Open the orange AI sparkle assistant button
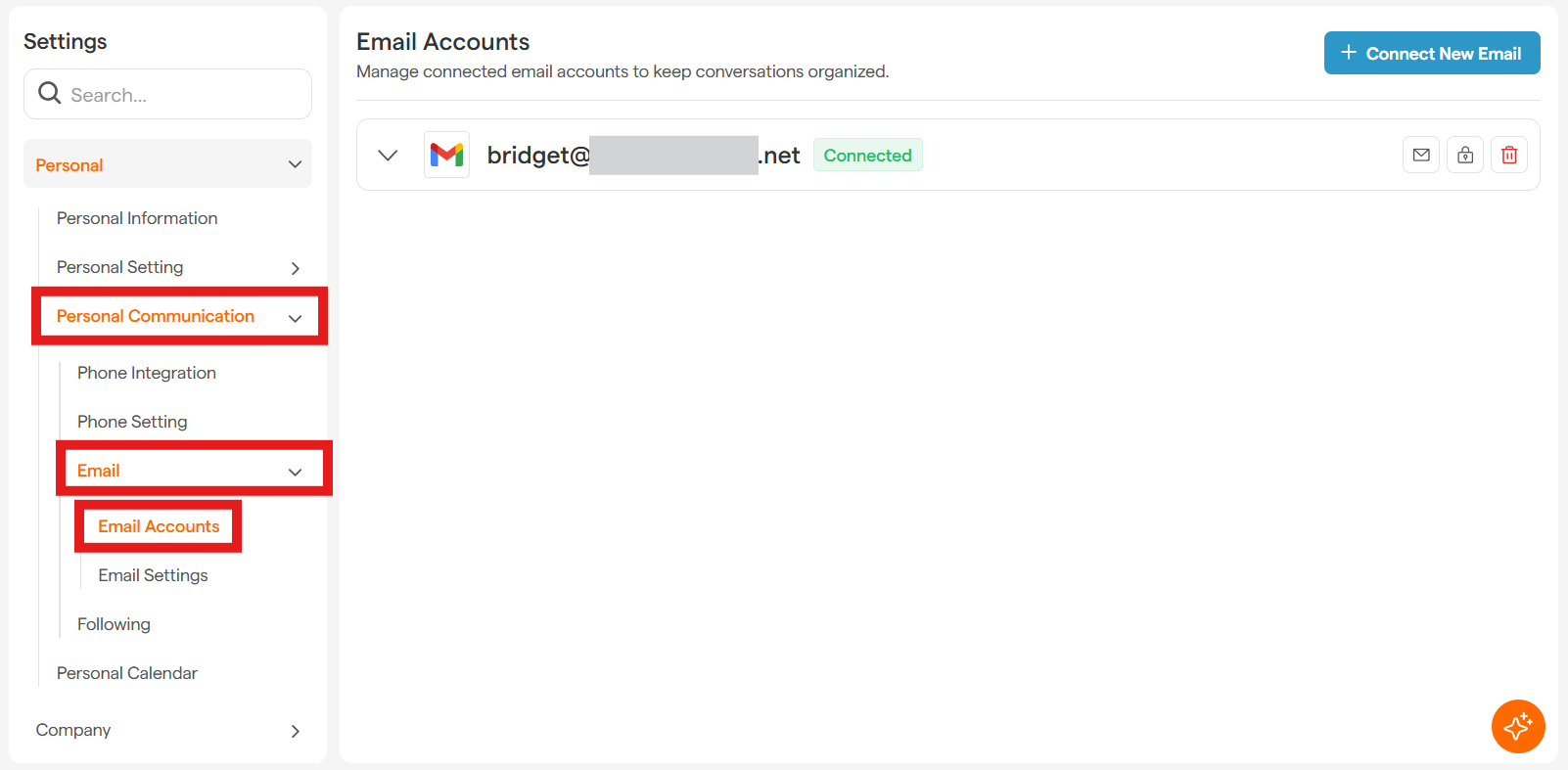Image resolution: width=1568 pixels, height=770 pixels. [1517, 726]
